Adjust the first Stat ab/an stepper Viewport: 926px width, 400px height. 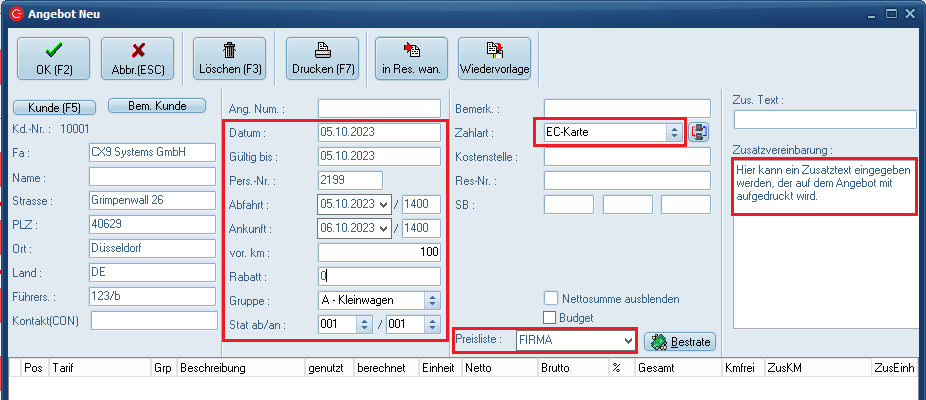364,324
